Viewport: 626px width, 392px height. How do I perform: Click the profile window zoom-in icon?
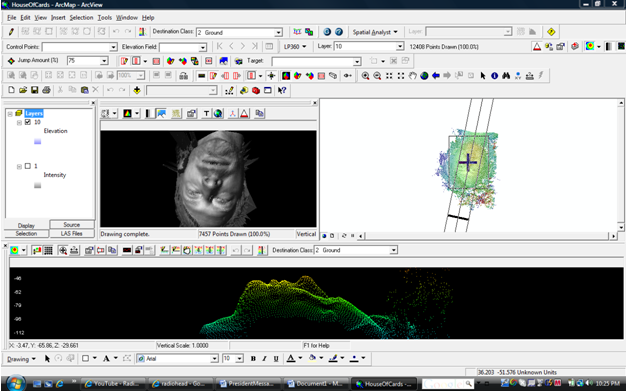pos(63,250)
